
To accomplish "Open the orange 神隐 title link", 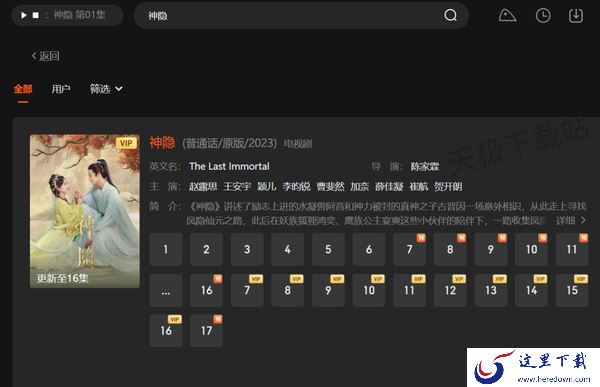I will [162, 142].
